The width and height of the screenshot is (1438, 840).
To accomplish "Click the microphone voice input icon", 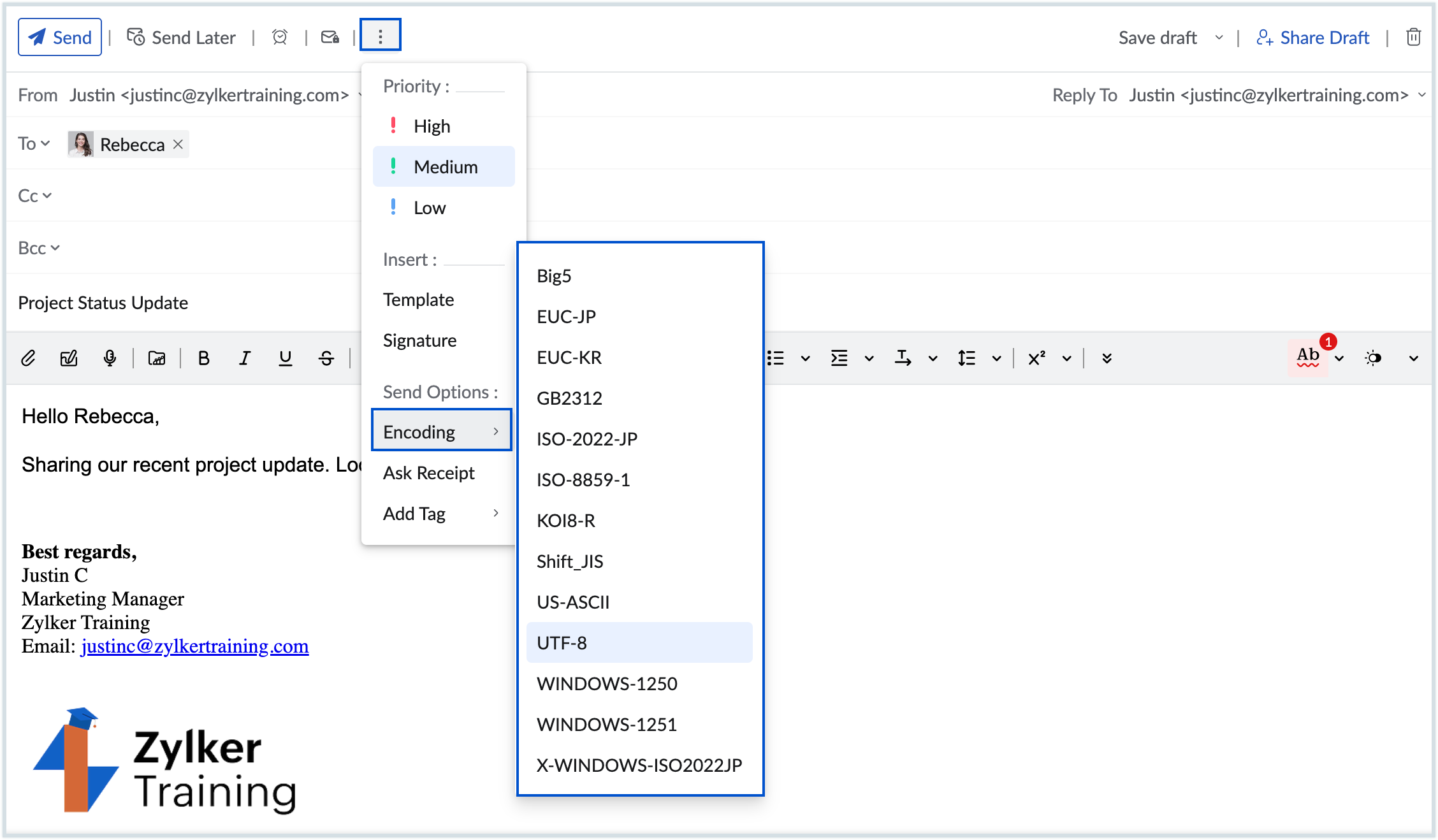I will click(x=110, y=358).
